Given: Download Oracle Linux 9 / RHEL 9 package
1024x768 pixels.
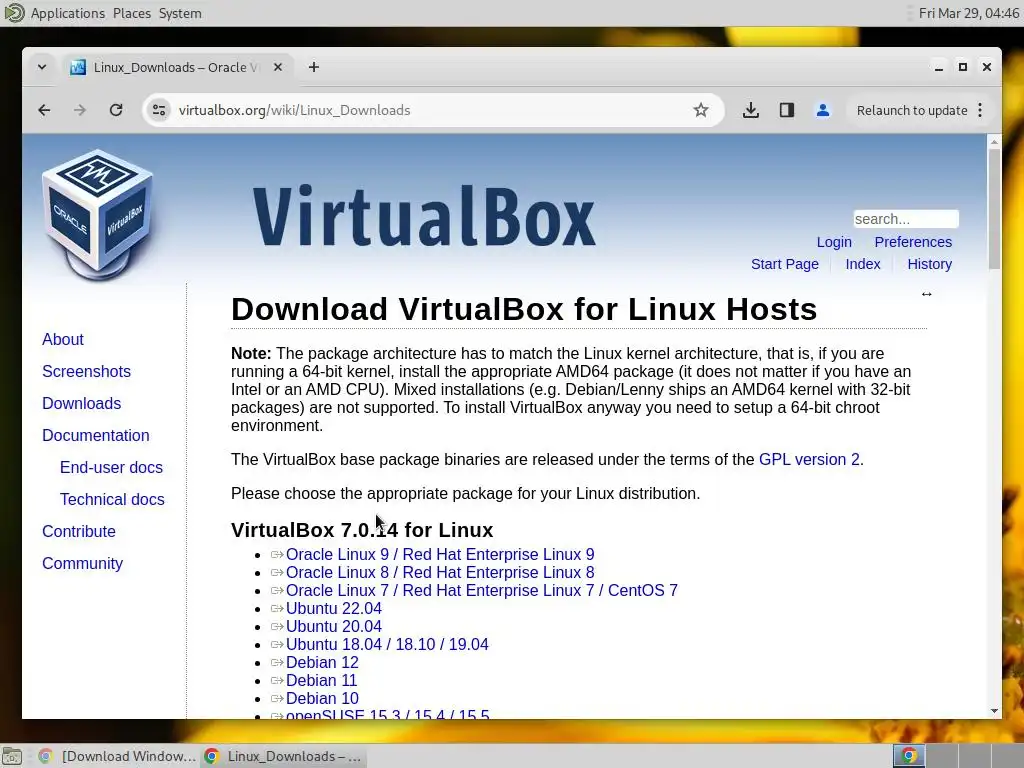Looking at the screenshot, I should [x=440, y=554].
